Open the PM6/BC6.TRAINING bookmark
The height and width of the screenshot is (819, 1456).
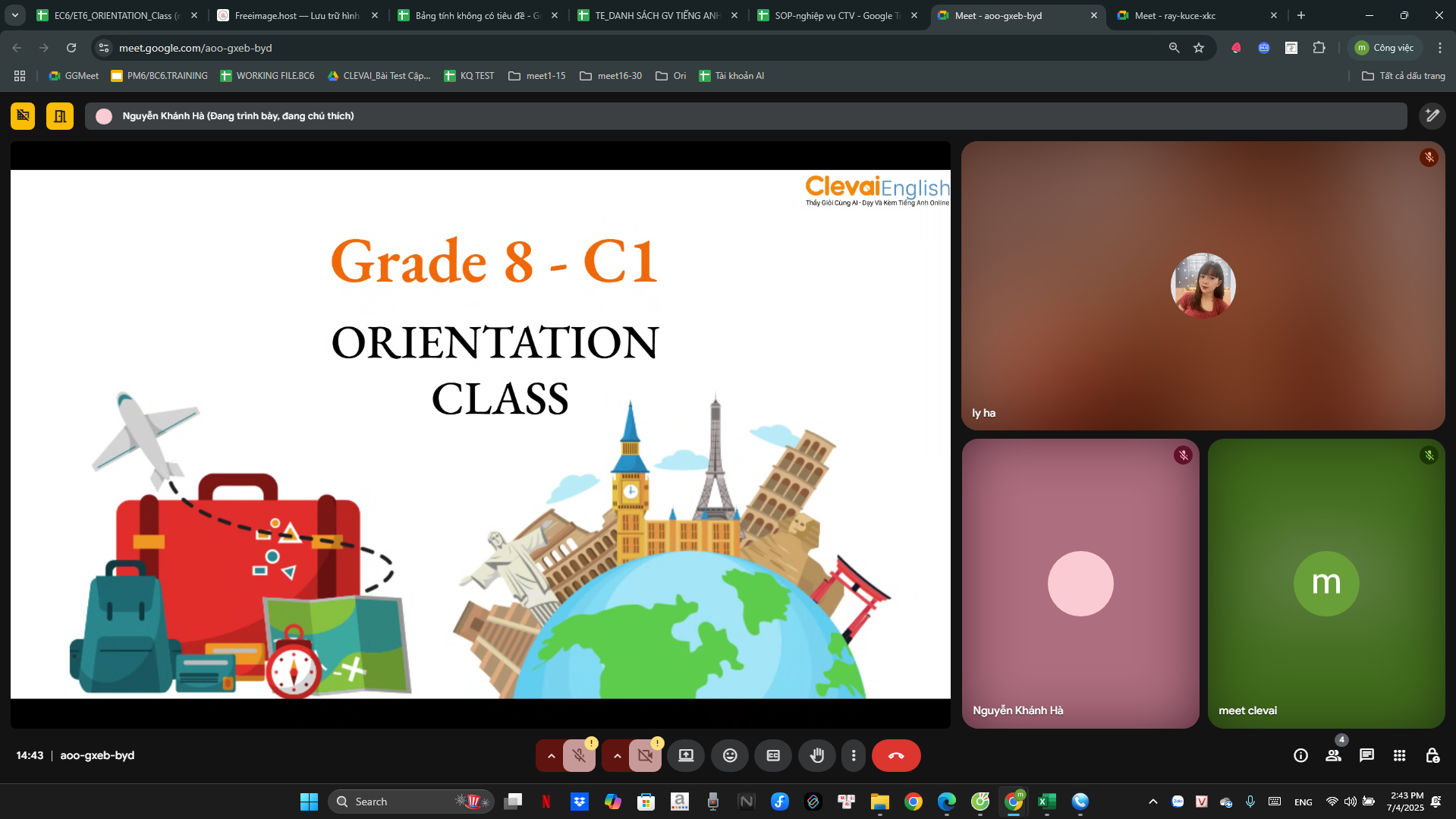point(159,76)
